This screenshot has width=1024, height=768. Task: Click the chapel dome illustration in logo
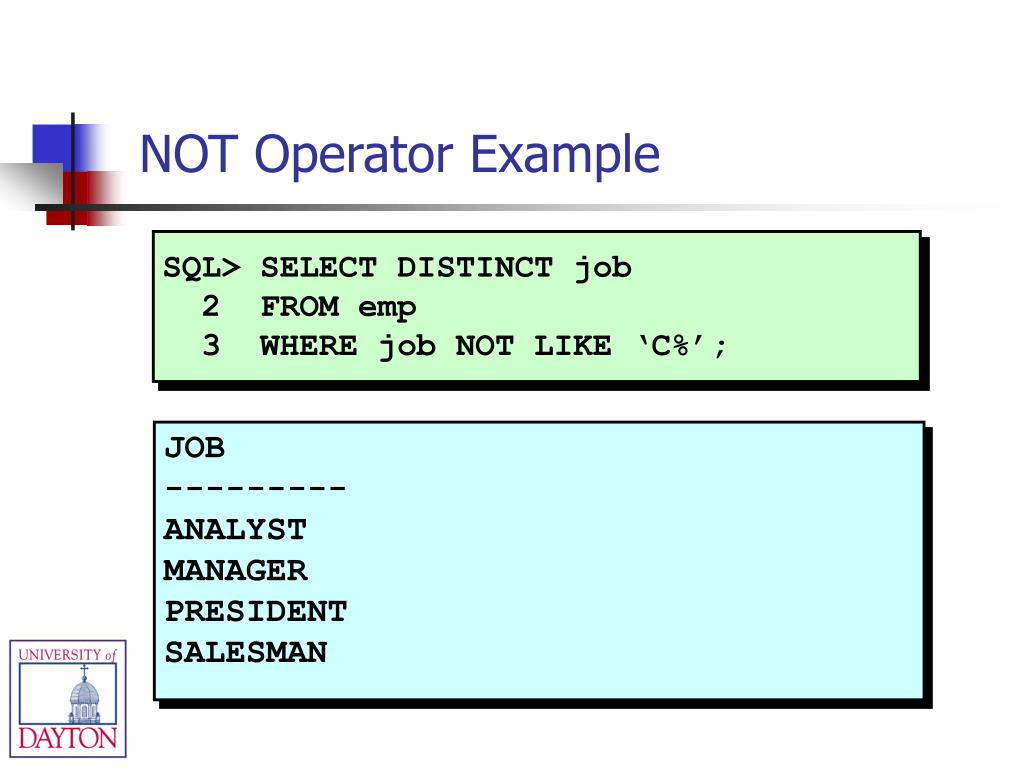coord(84,696)
